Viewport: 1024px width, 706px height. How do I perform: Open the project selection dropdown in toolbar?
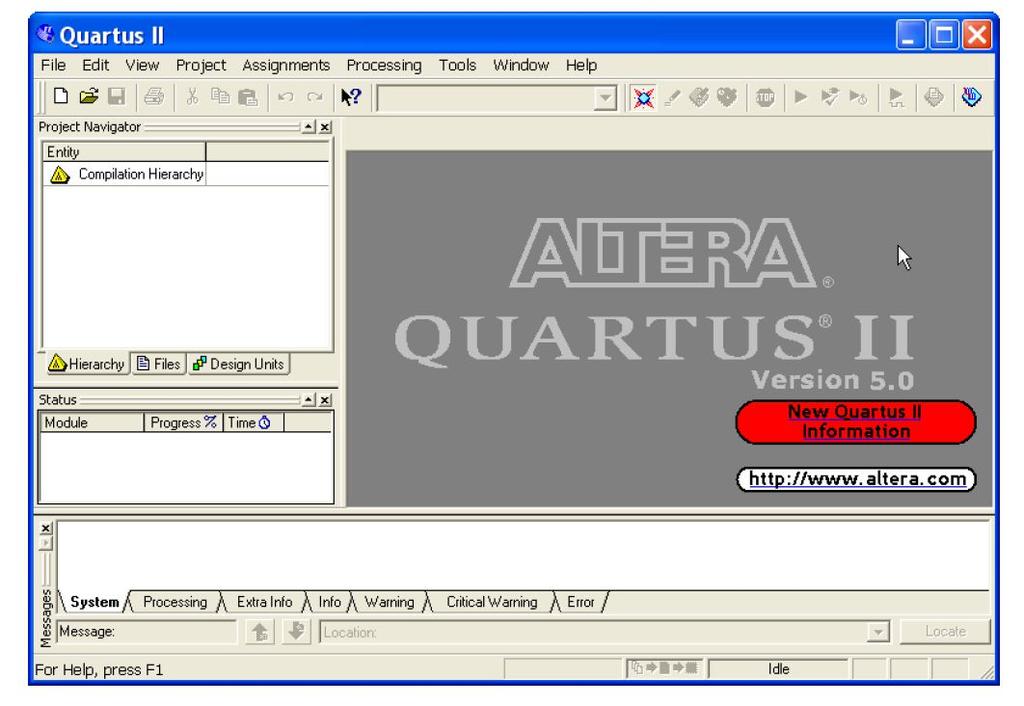(x=605, y=99)
